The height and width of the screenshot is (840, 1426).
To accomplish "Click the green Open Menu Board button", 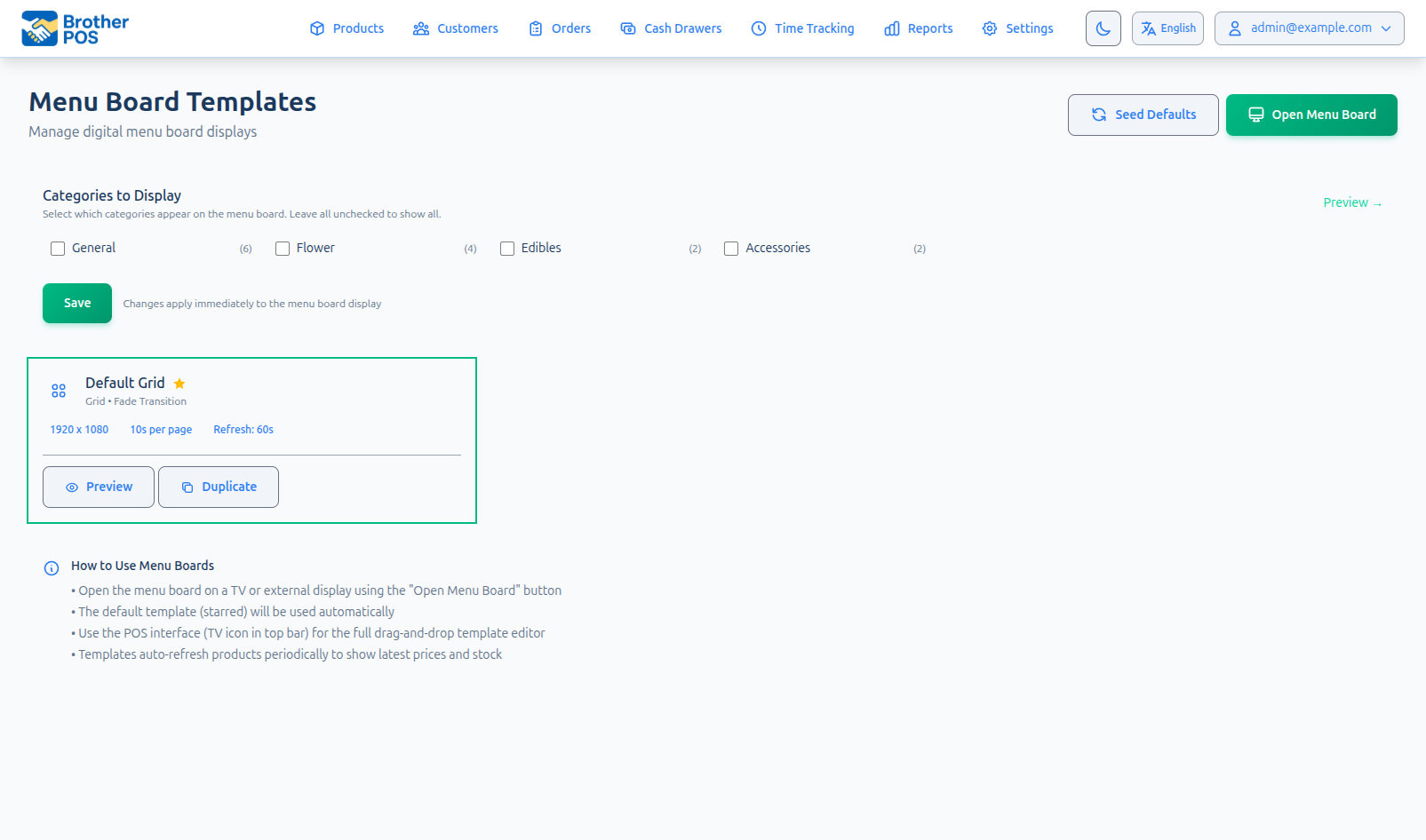I will coord(1311,115).
